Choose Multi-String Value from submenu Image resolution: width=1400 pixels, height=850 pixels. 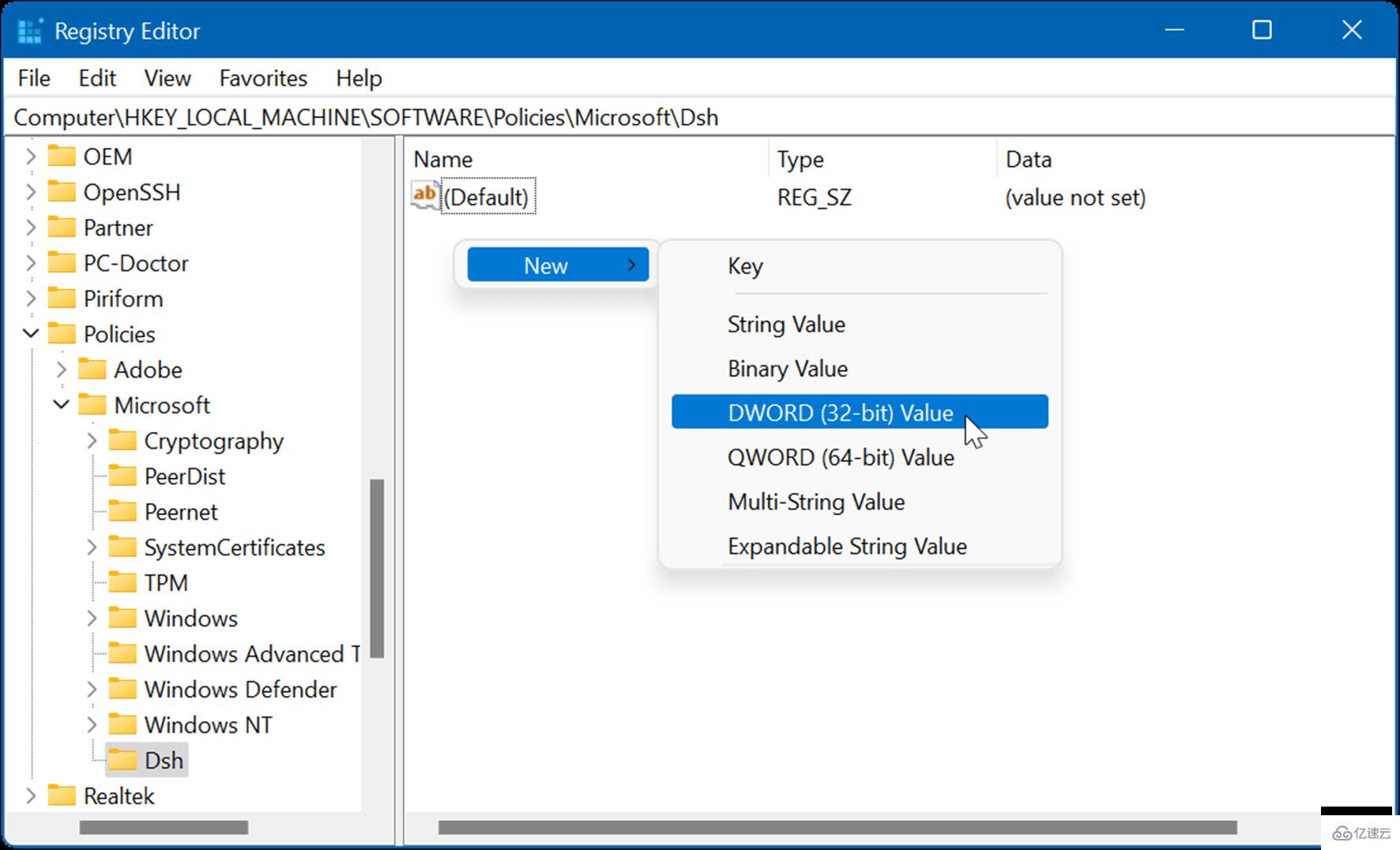[860, 502]
